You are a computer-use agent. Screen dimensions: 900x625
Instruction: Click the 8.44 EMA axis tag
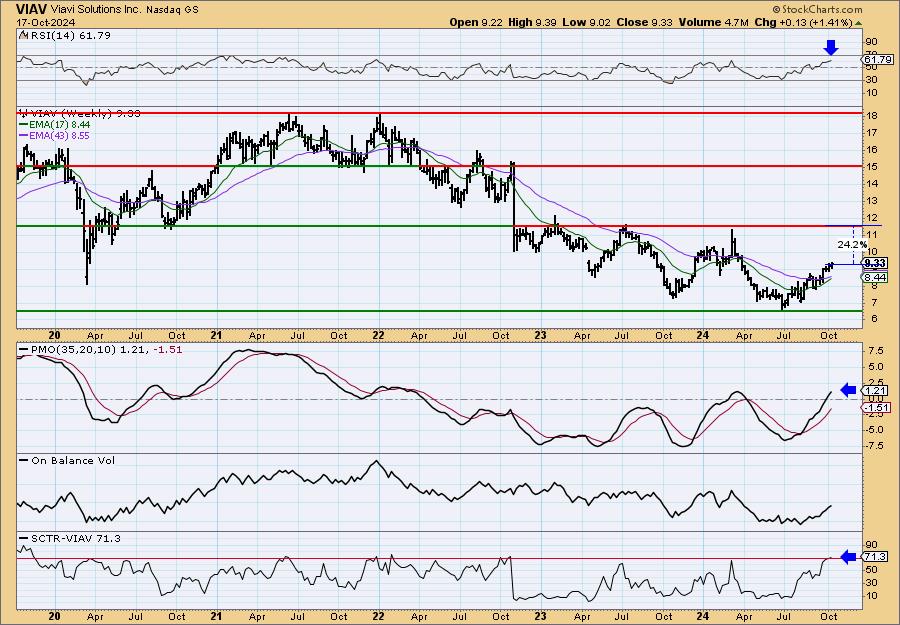875,277
